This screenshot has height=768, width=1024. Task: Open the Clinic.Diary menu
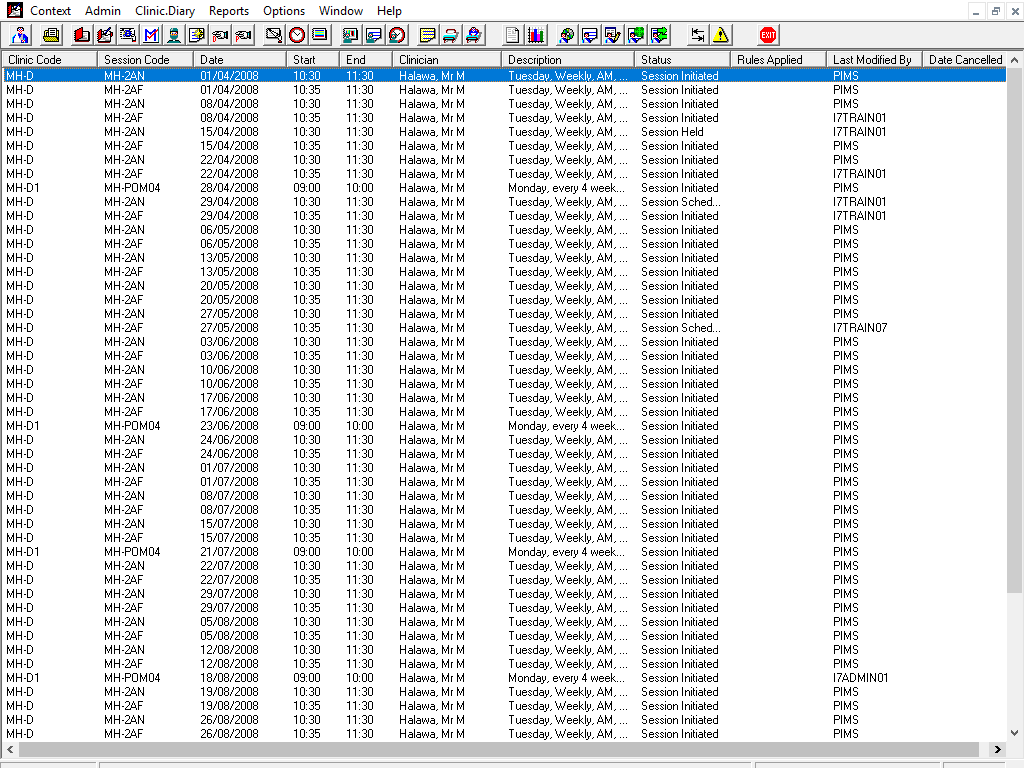(x=165, y=10)
